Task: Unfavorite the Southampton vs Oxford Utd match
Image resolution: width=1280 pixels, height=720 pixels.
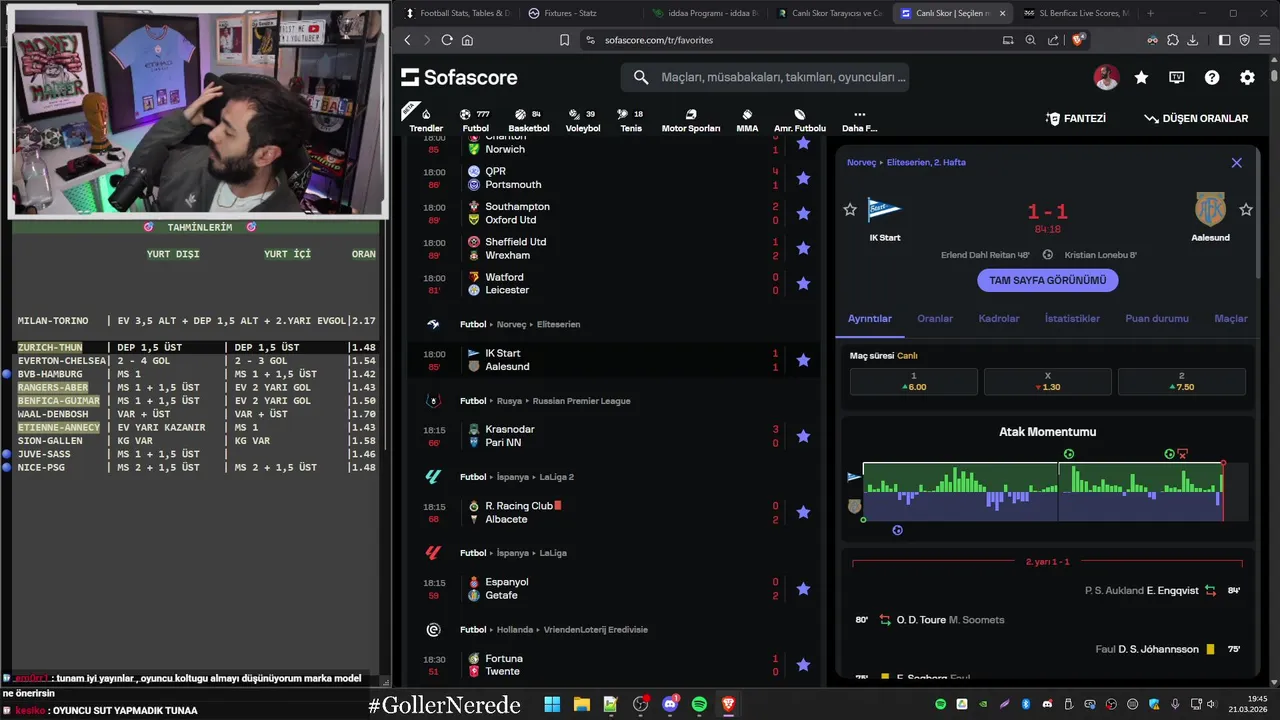Action: coord(803,213)
